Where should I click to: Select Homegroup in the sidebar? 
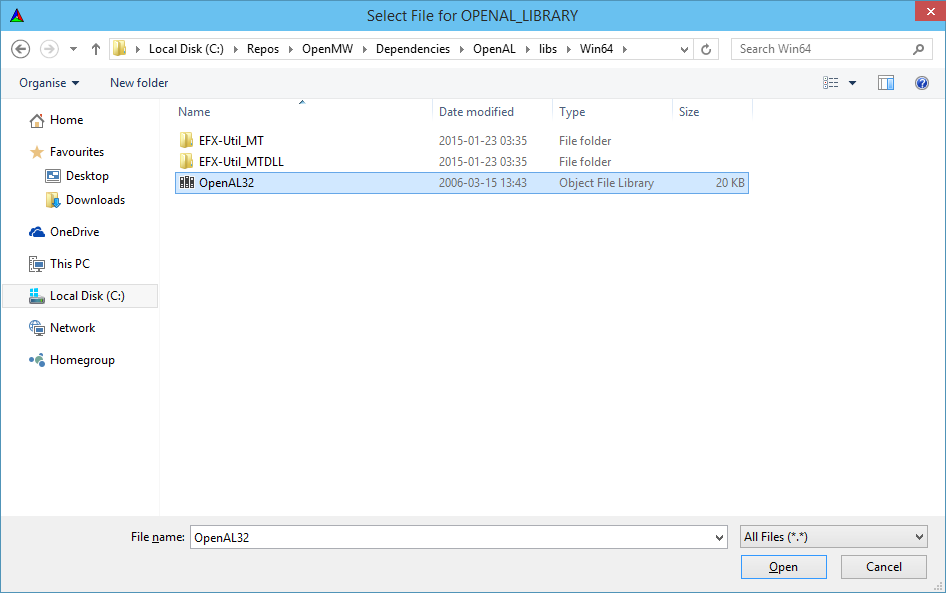point(78,359)
